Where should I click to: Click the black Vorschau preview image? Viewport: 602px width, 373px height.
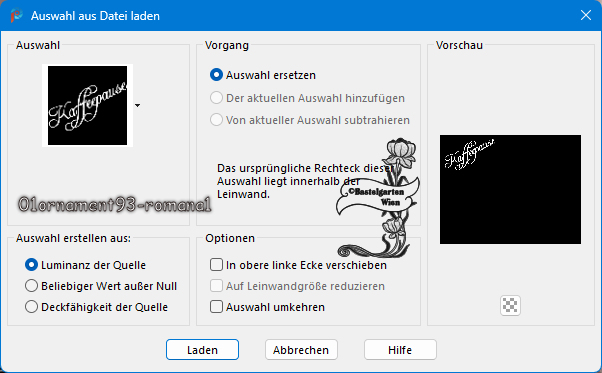click(510, 189)
